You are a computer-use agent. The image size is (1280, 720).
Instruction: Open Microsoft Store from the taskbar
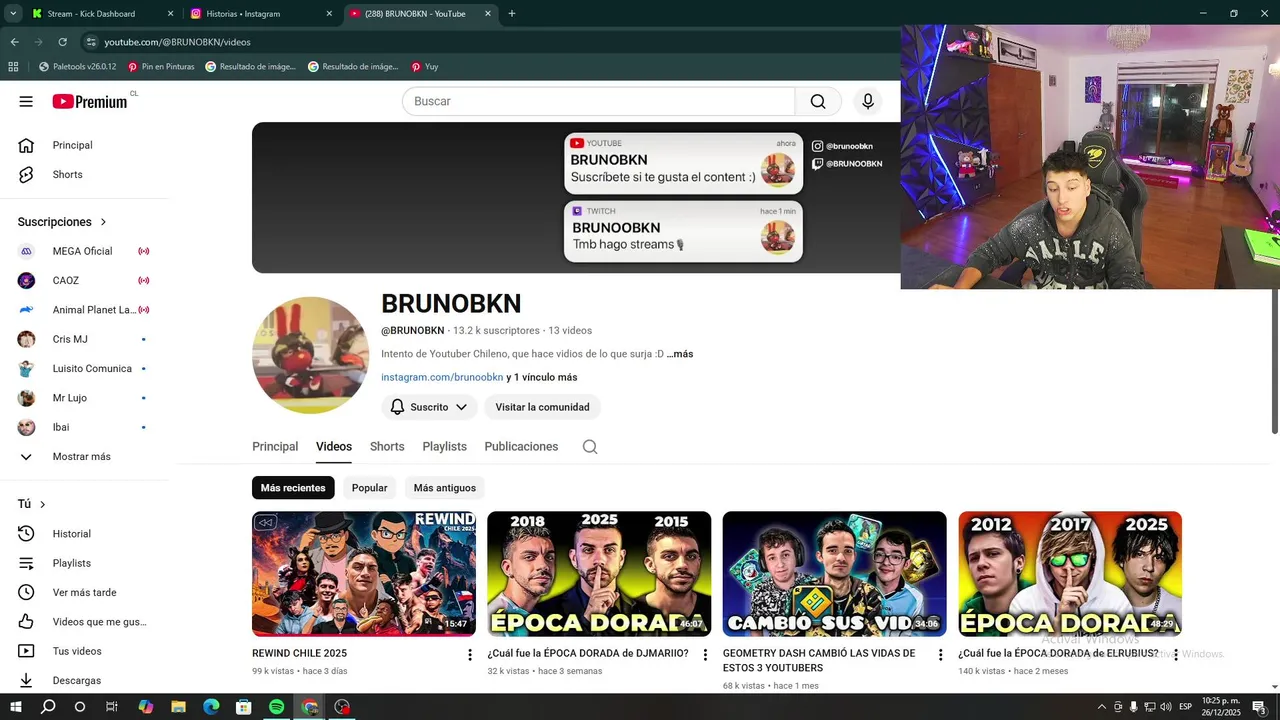point(244,707)
